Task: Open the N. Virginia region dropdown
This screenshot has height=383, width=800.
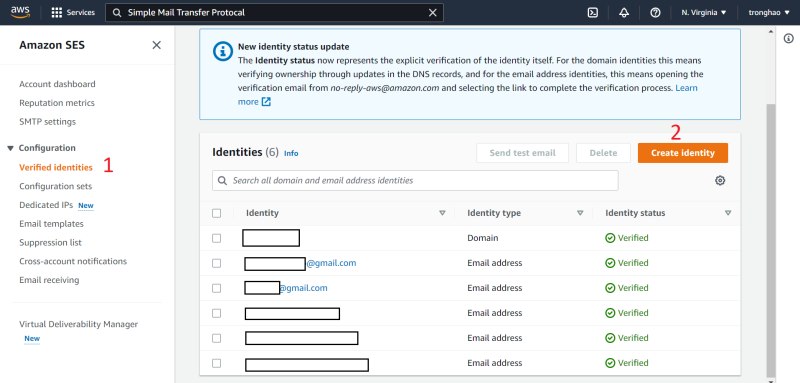Action: [704, 13]
